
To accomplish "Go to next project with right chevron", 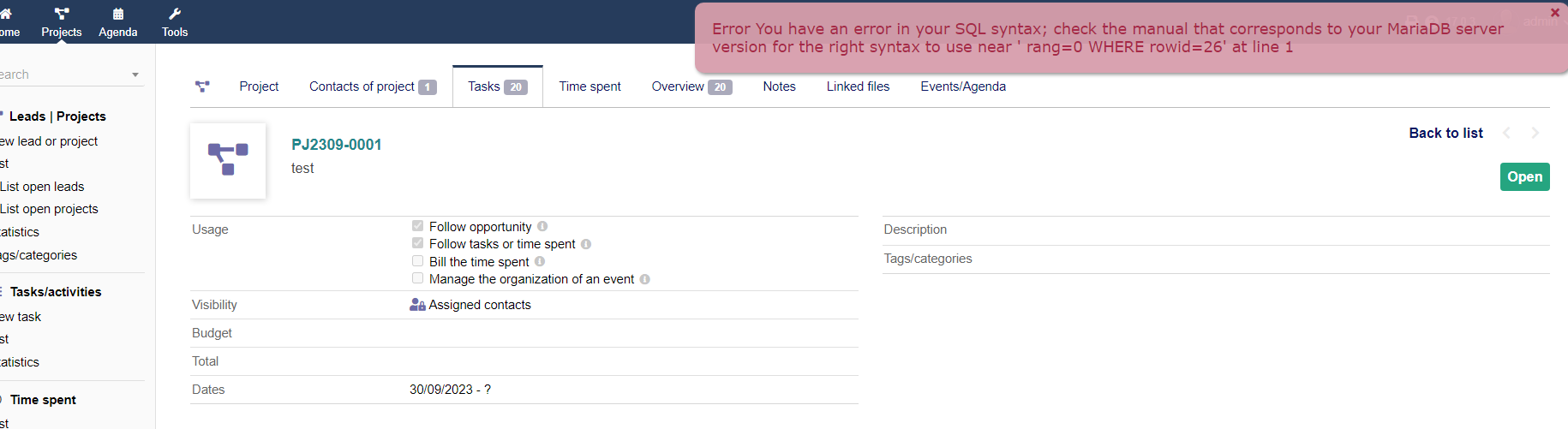I will click(1535, 133).
